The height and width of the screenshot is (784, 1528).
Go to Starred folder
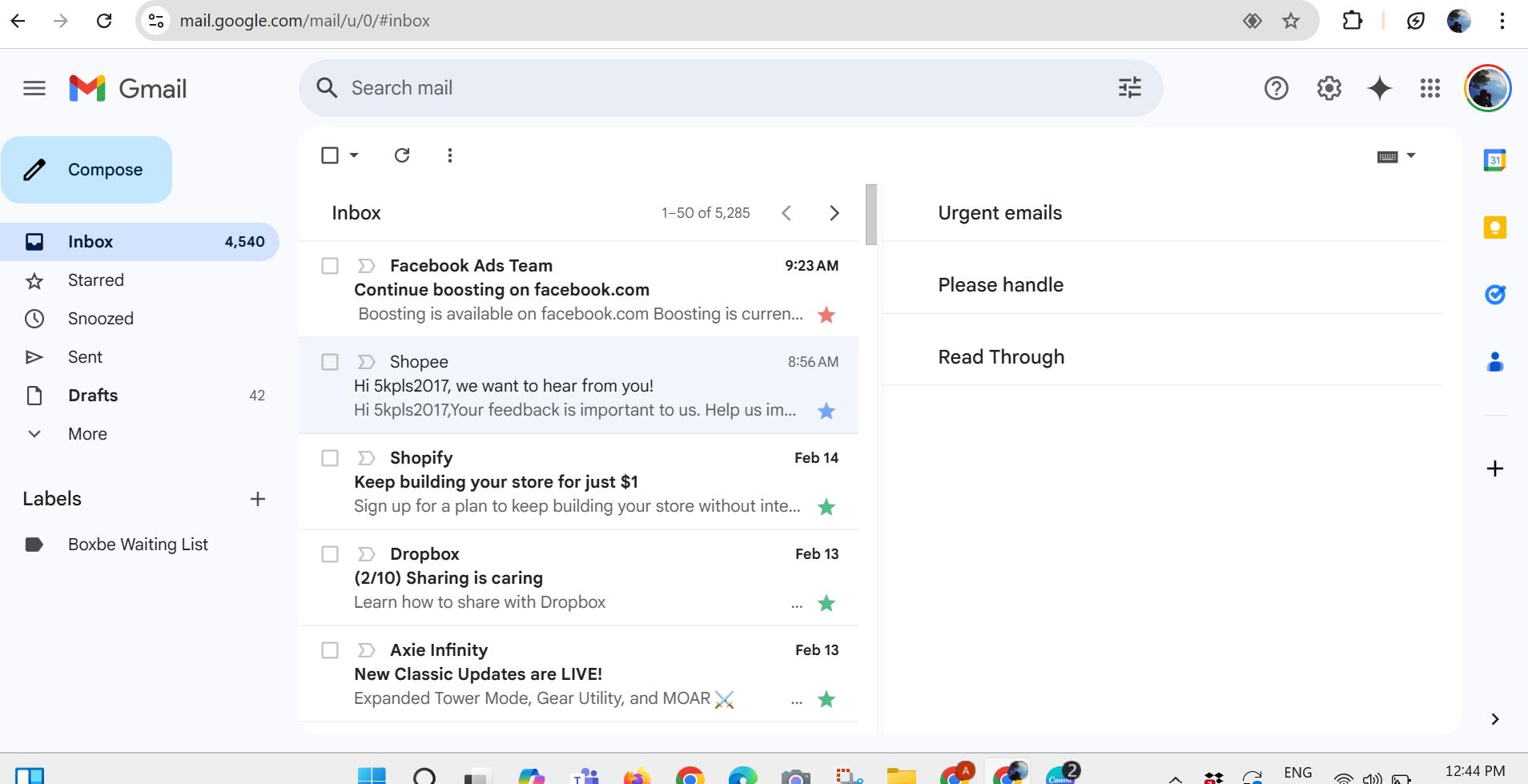tap(95, 280)
